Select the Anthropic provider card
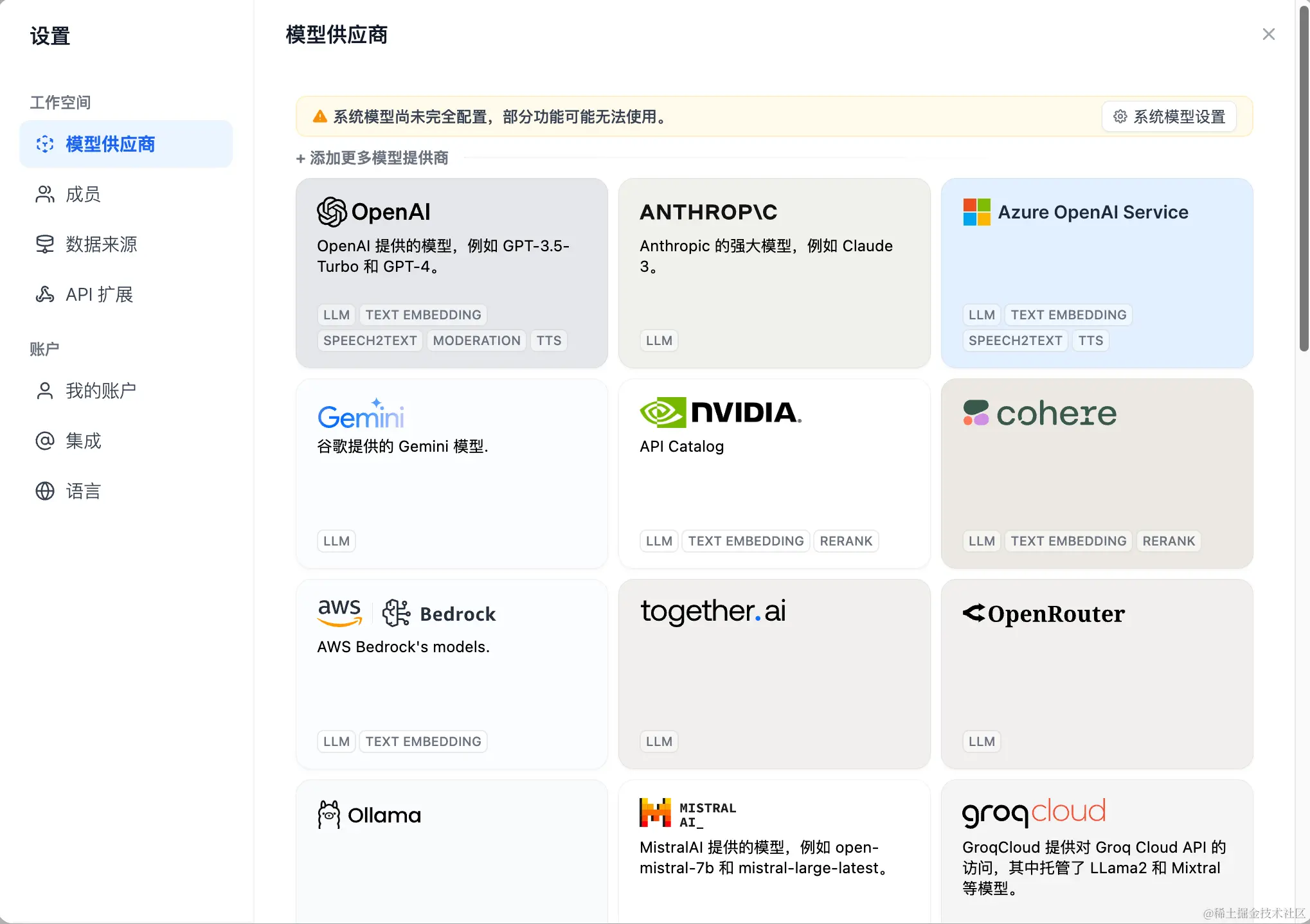Viewport: 1310px width, 924px height. point(774,273)
